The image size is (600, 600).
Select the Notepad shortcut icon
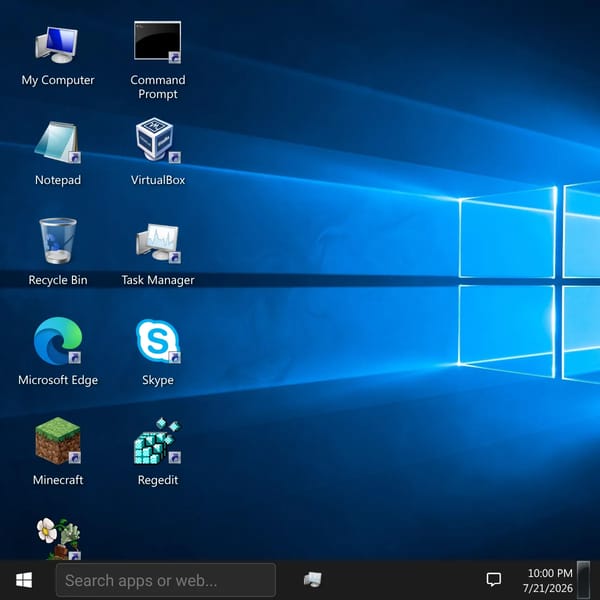(x=58, y=142)
